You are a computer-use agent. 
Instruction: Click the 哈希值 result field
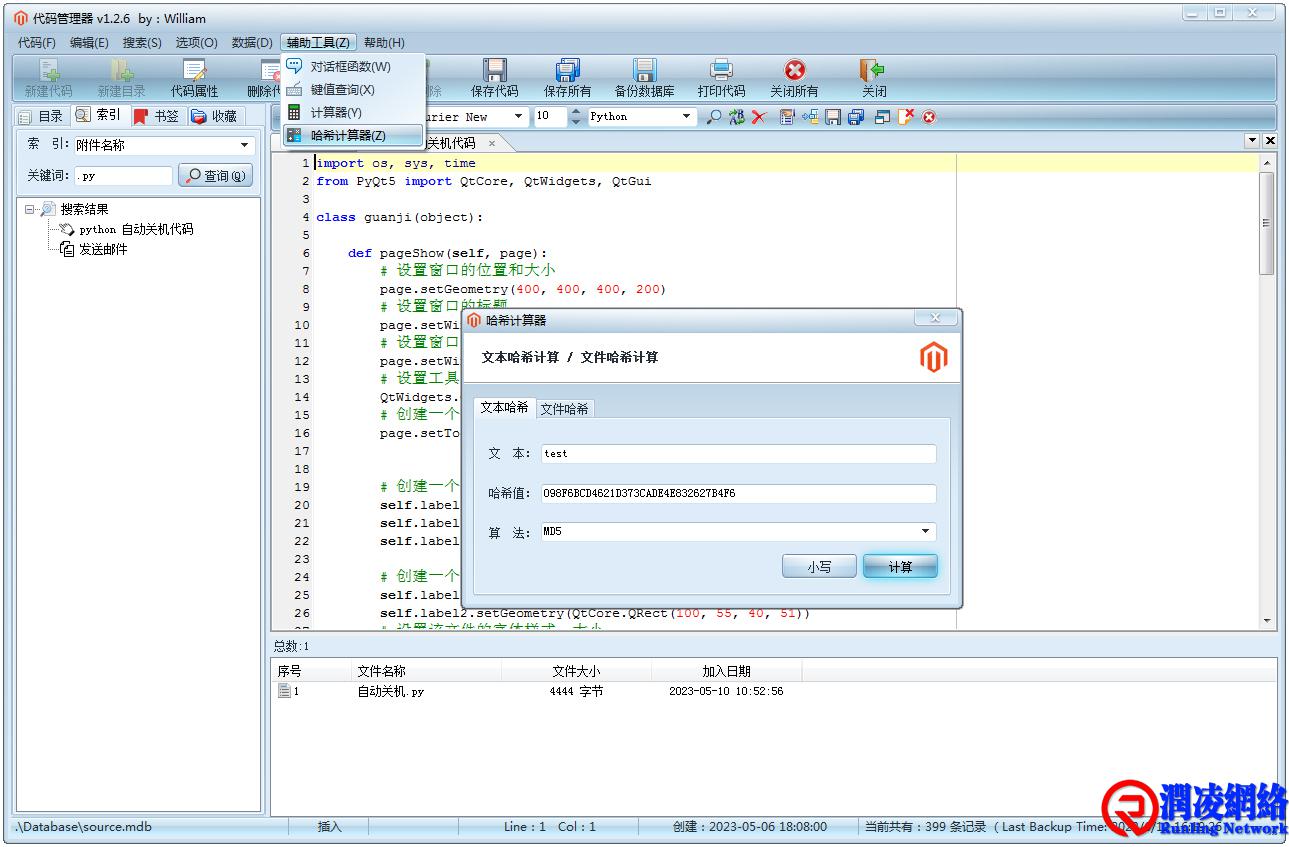point(739,493)
